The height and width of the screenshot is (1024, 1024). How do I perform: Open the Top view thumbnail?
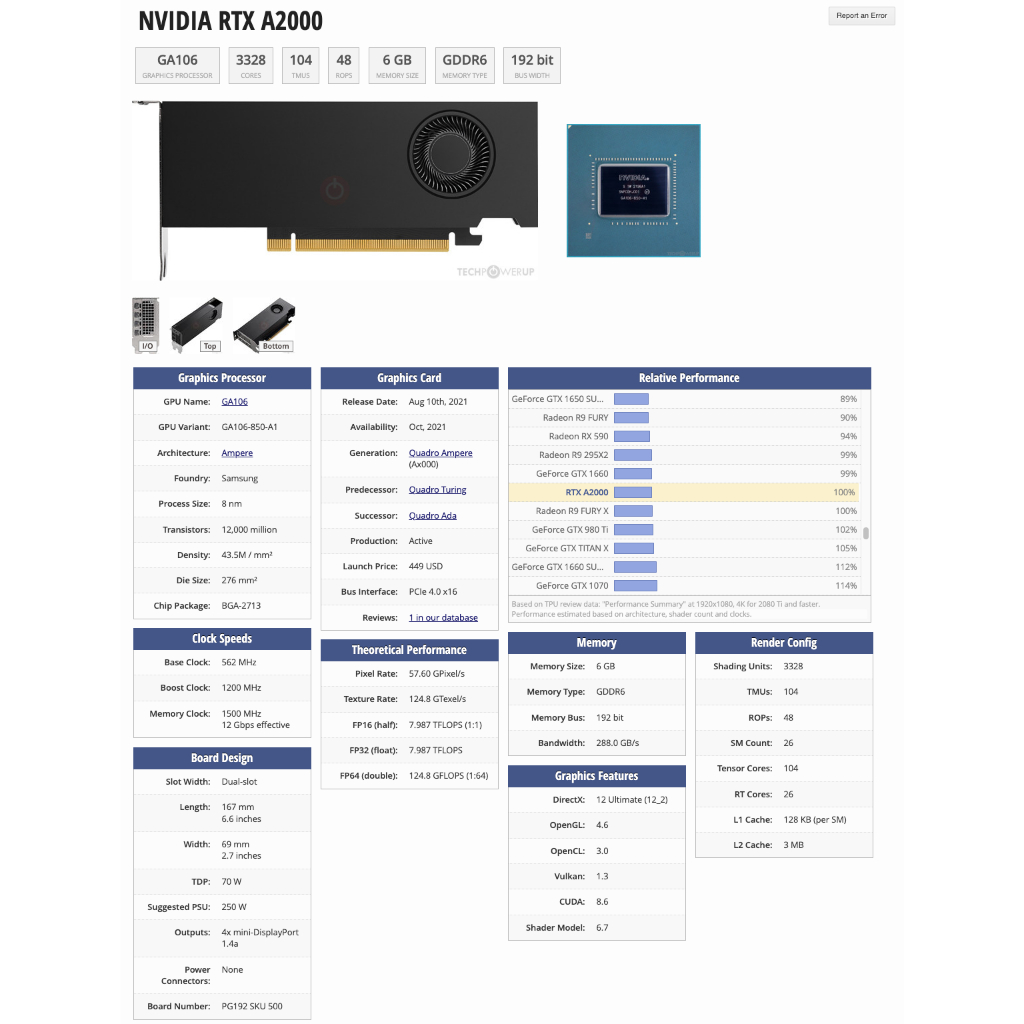[x=196, y=324]
